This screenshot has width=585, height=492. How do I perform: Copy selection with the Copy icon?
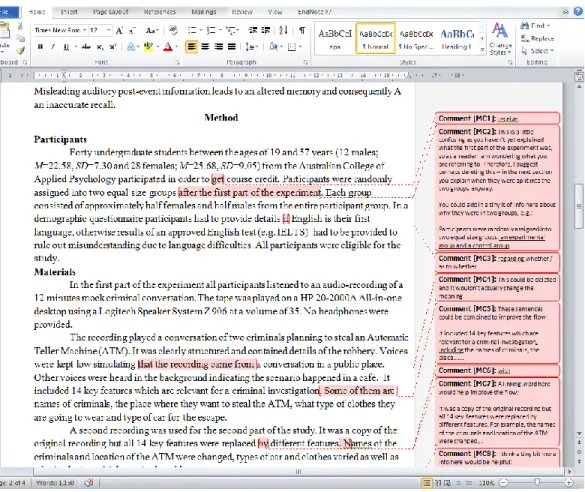pos(21,38)
